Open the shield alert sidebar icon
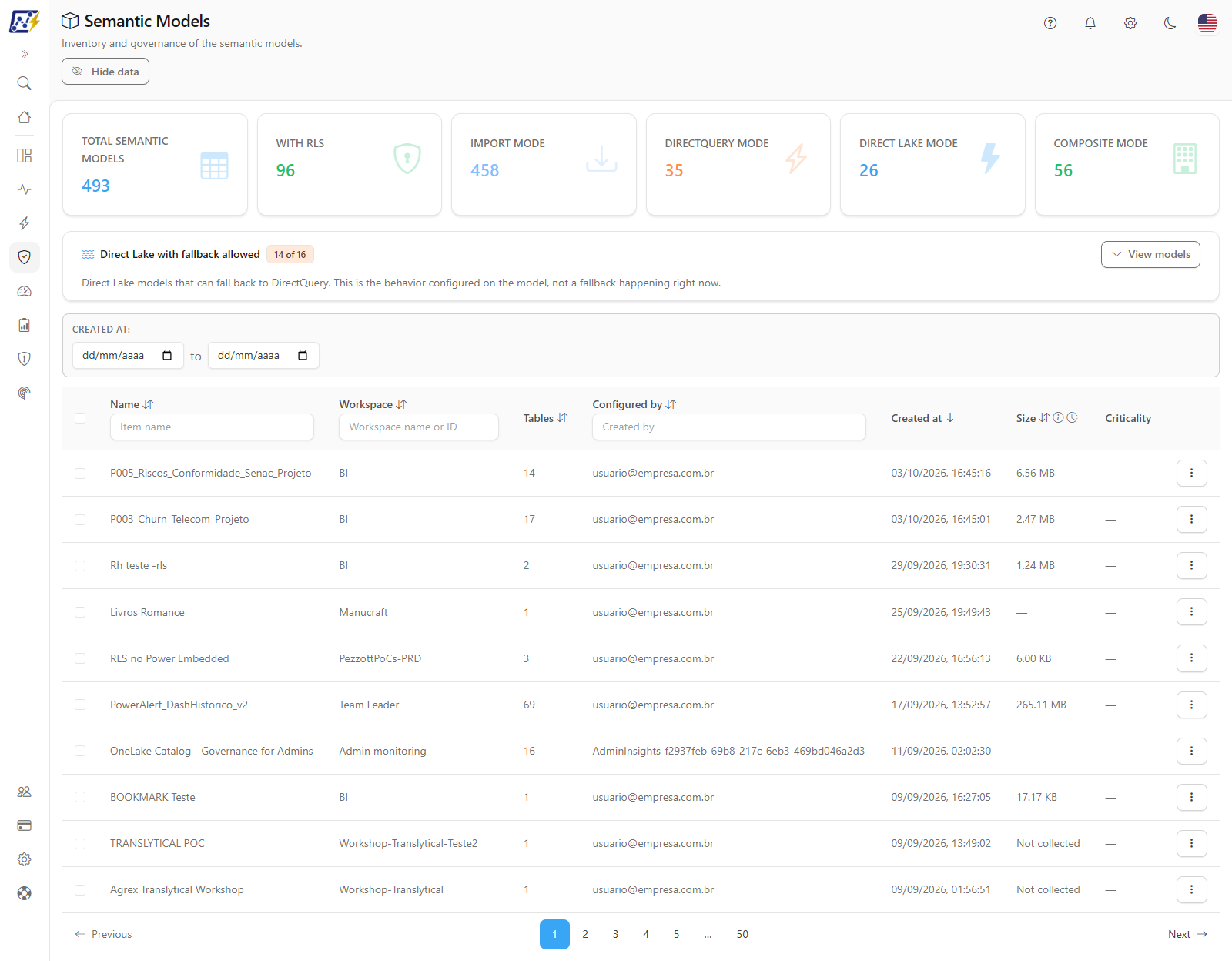Image resolution: width=1232 pixels, height=961 pixels. coord(24,359)
